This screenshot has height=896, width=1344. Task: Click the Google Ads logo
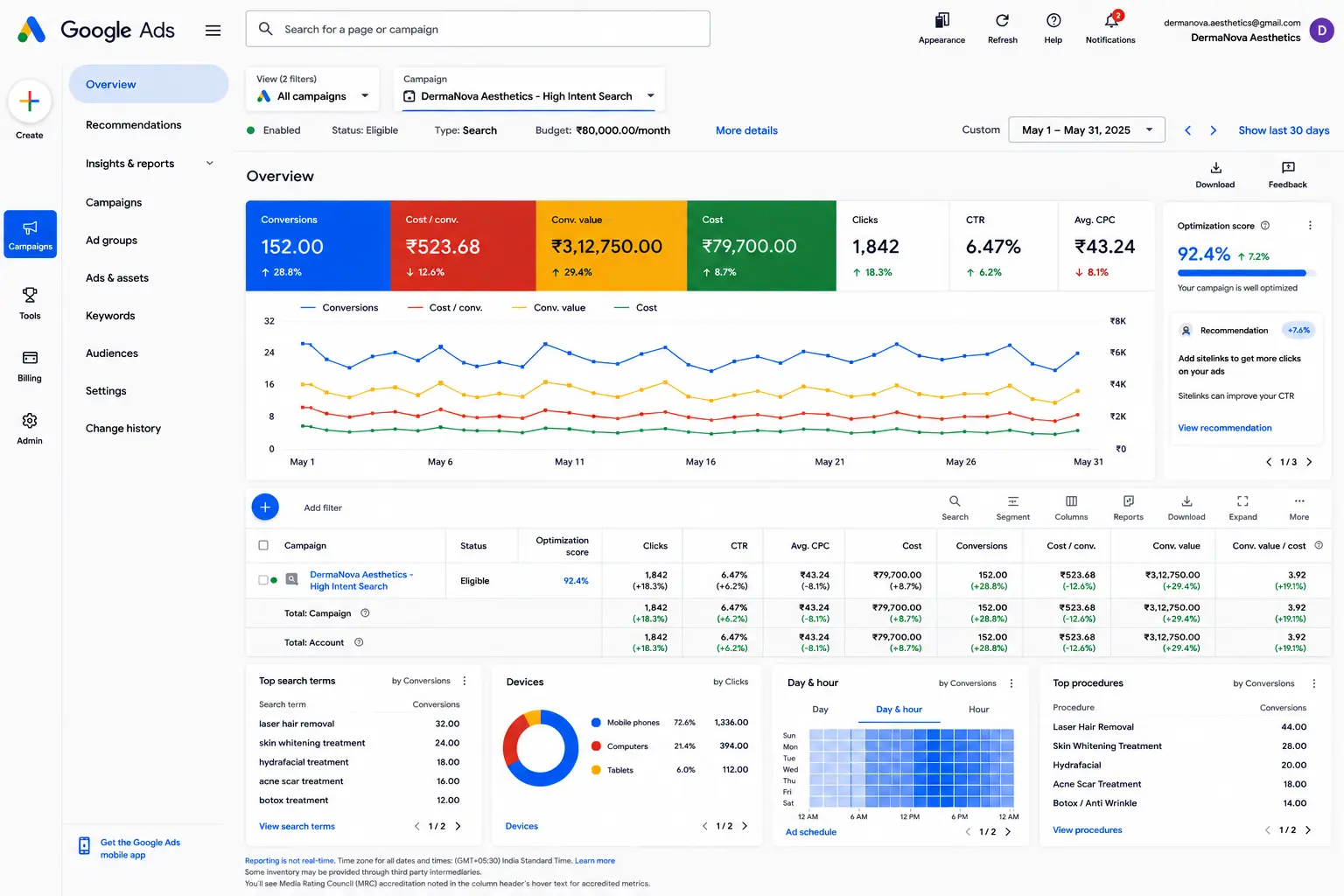coord(96,30)
